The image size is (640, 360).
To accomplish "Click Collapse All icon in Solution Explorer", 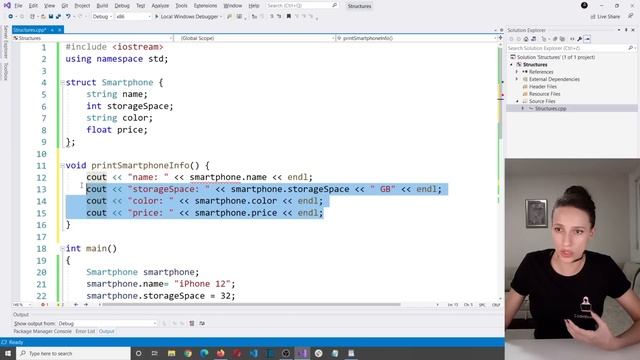I will 555,39.
